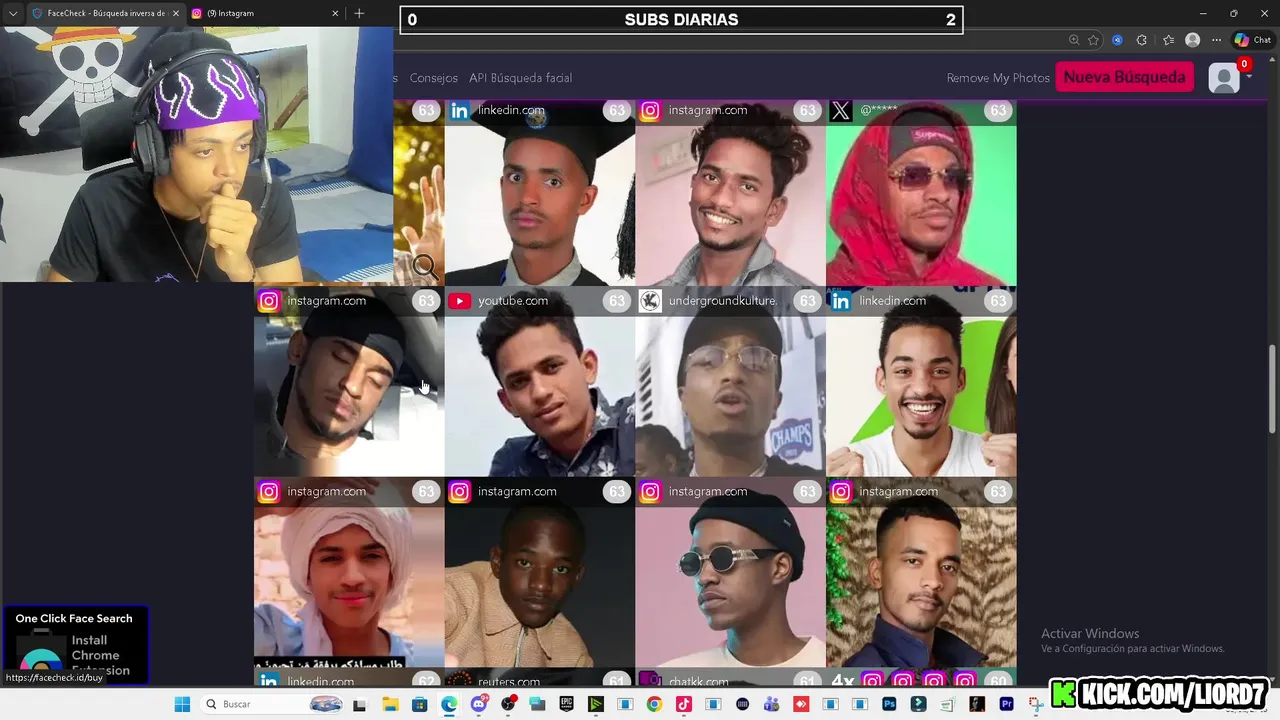This screenshot has height=720, width=1280.
Task: Click the Remove My Photos link
Action: (x=998, y=78)
